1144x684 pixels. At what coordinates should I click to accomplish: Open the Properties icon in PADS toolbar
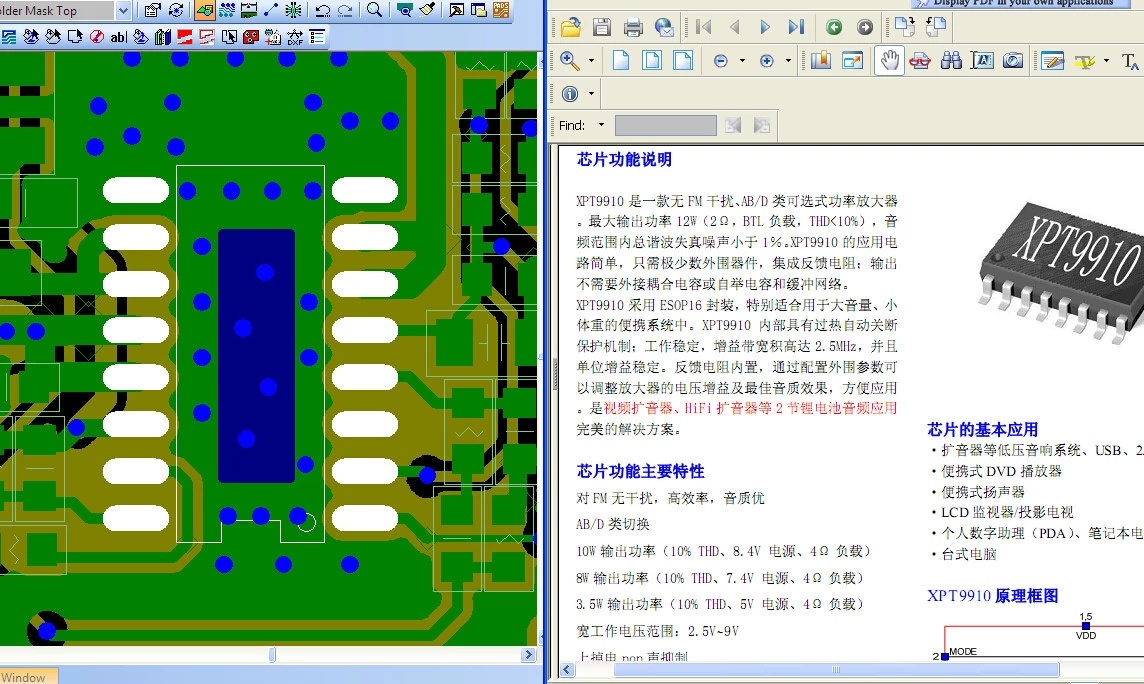[152, 10]
